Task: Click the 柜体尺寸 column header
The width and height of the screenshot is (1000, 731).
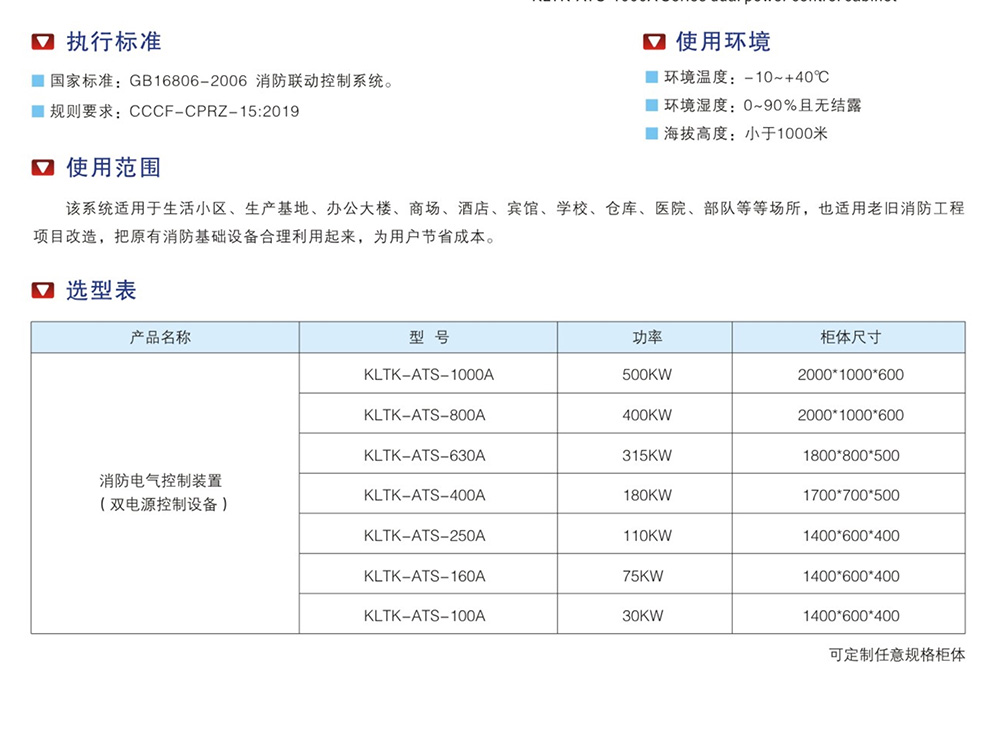Action: 850,338
